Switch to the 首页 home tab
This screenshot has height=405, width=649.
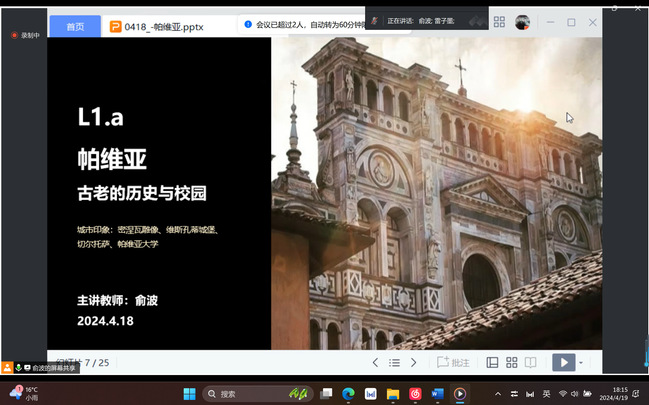(x=75, y=27)
